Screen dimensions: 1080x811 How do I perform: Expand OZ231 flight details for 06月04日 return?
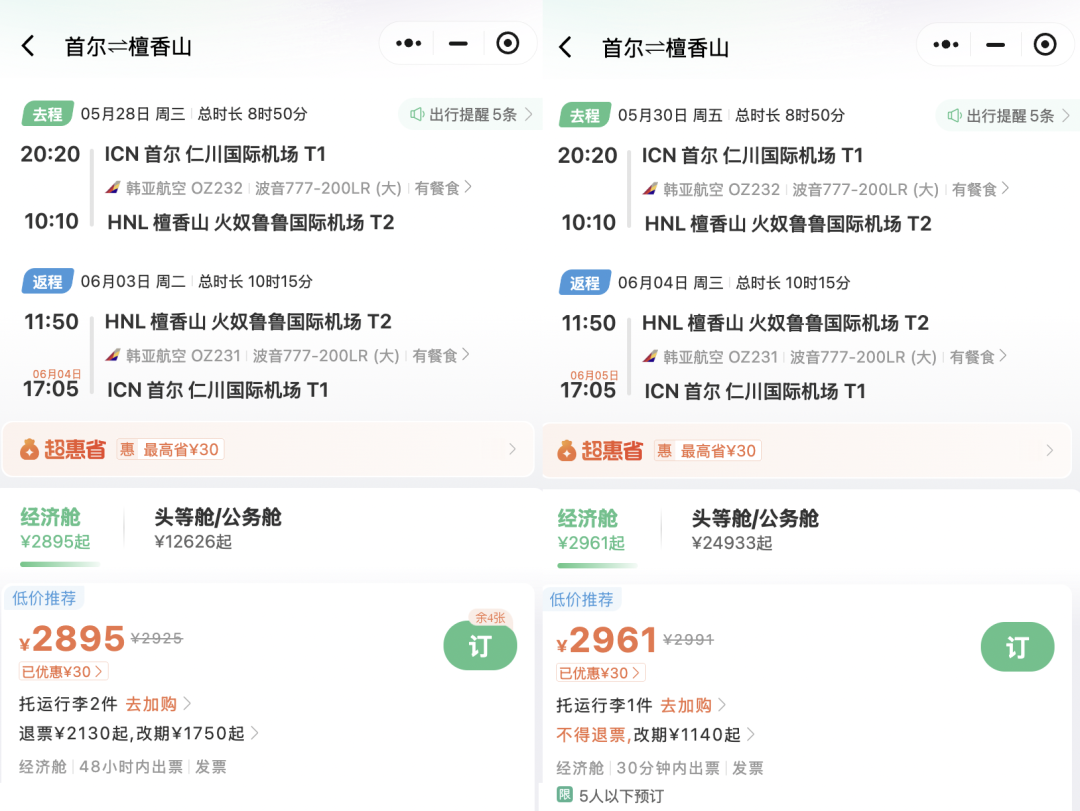tap(824, 357)
